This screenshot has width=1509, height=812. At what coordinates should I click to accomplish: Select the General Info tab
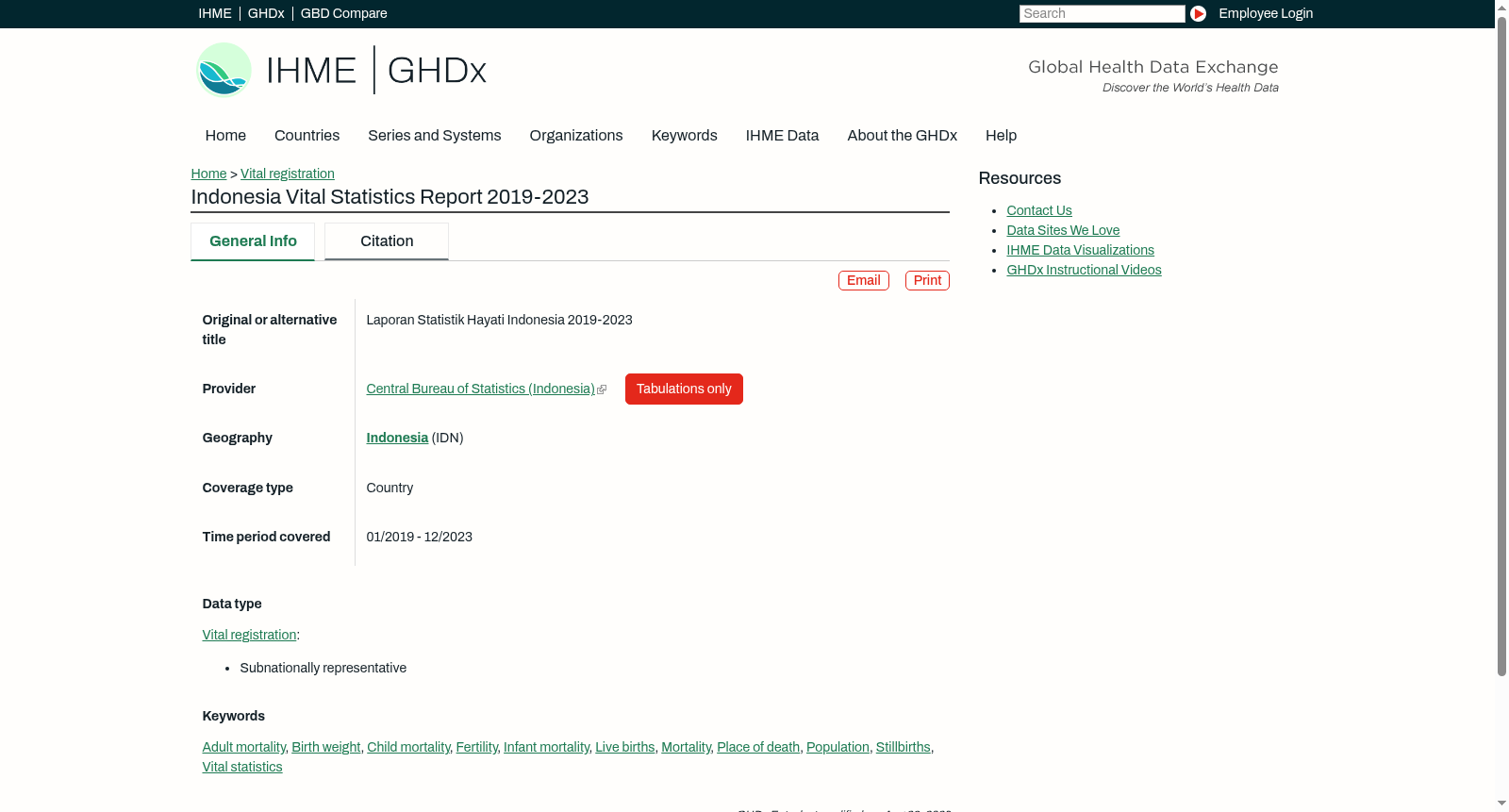click(x=253, y=241)
